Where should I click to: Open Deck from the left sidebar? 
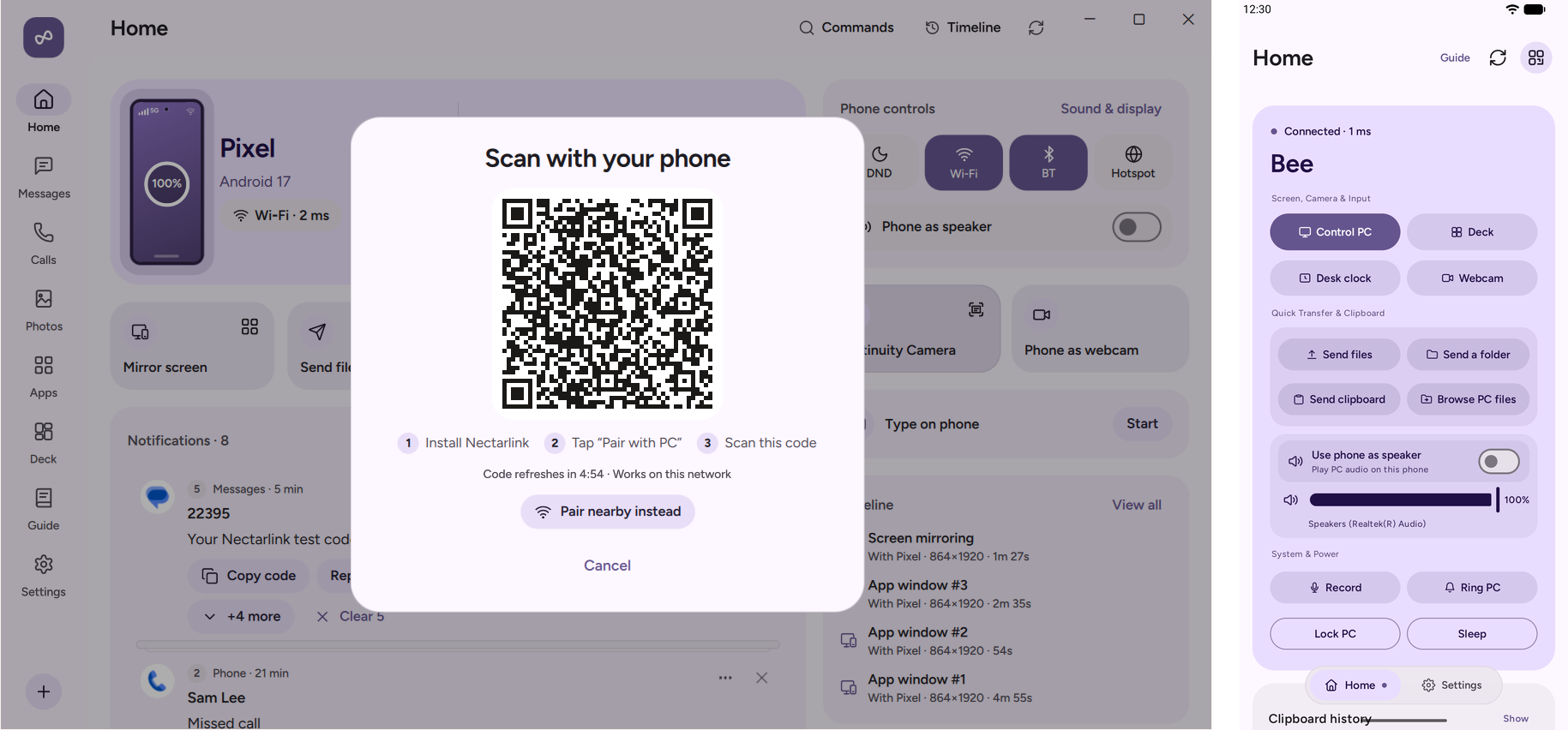[x=44, y=443]
